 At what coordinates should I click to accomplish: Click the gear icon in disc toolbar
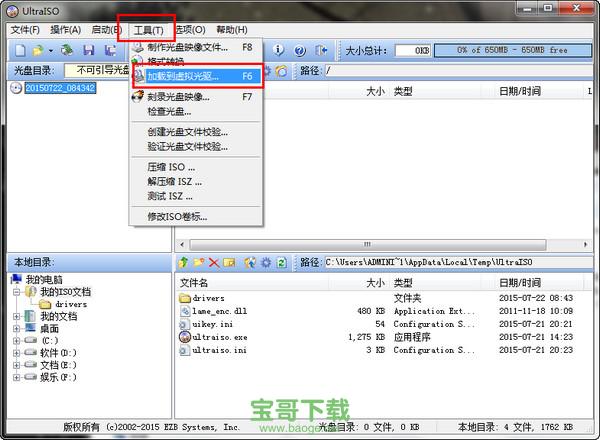[267, 71]
